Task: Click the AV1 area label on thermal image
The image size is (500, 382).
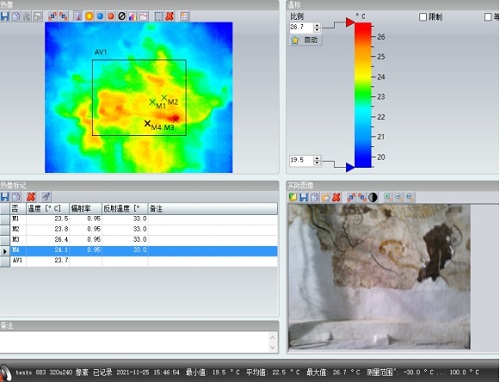Action: (101, 52)
